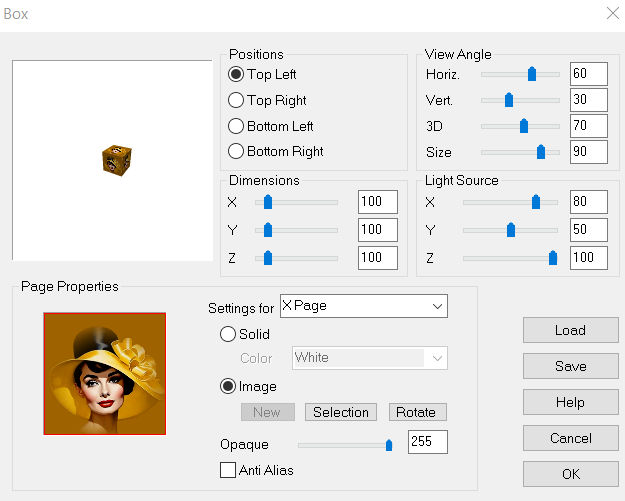Click the Dimensions X slider
The image size is (625, 501).
coord(296,202)
